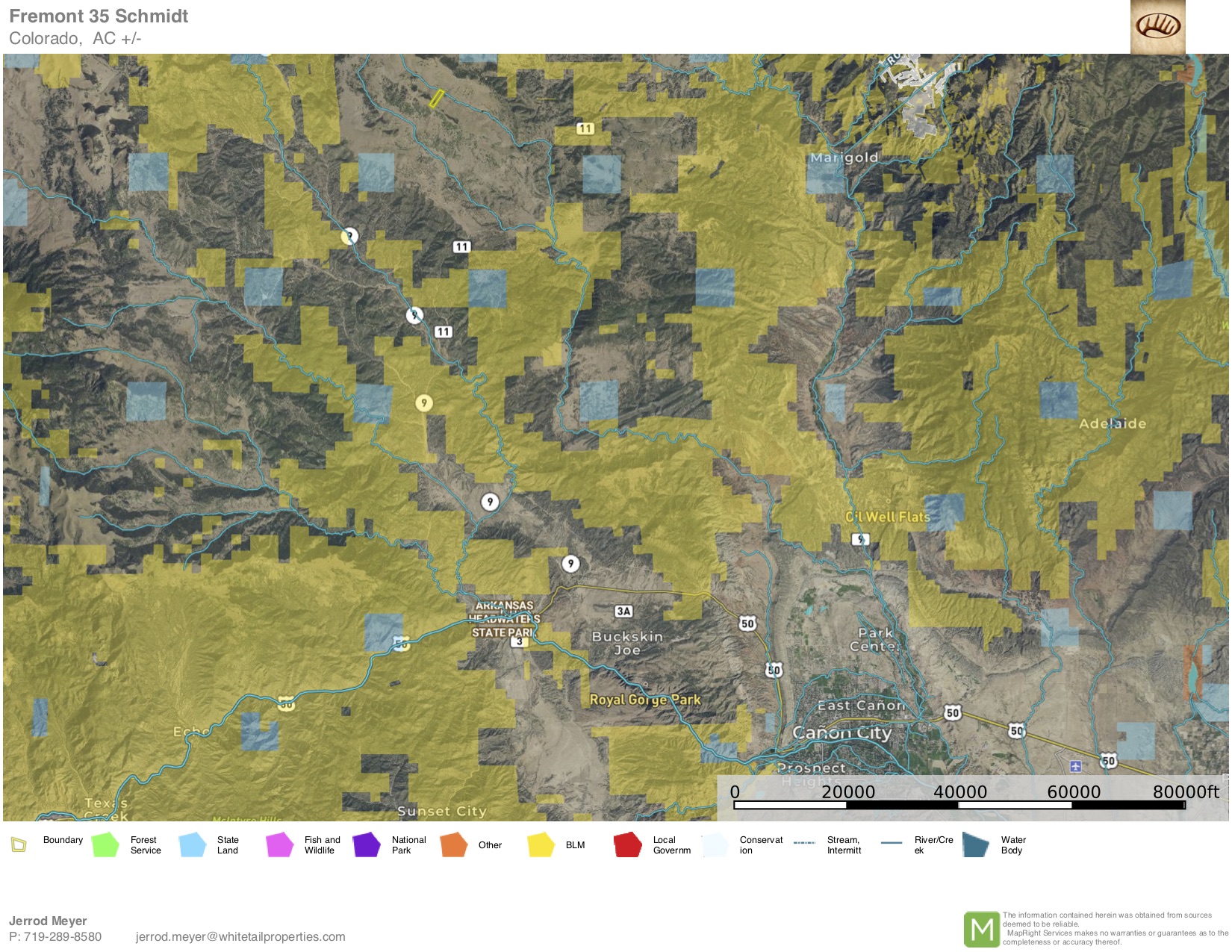Click the Cañon City map label
1232x952 pixels.
click(x=841, y=732)
